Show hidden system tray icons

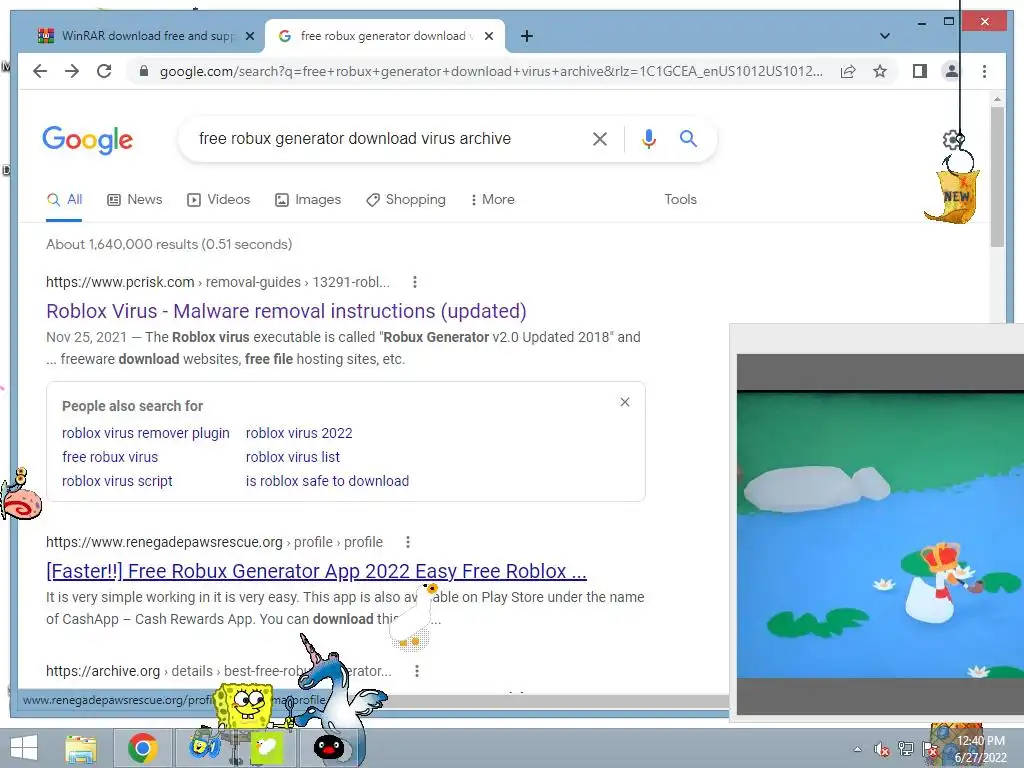(857, 749)
